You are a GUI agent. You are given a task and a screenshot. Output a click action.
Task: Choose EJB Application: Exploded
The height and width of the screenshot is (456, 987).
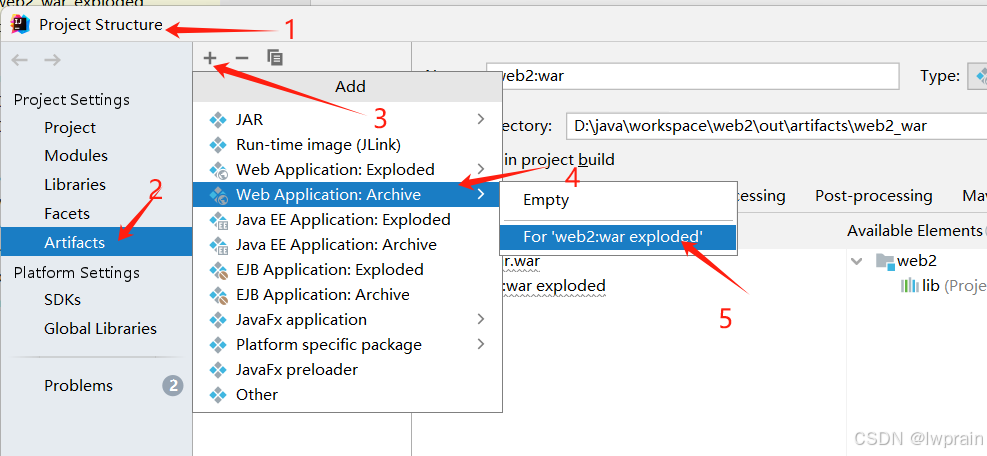pos(347,270)
